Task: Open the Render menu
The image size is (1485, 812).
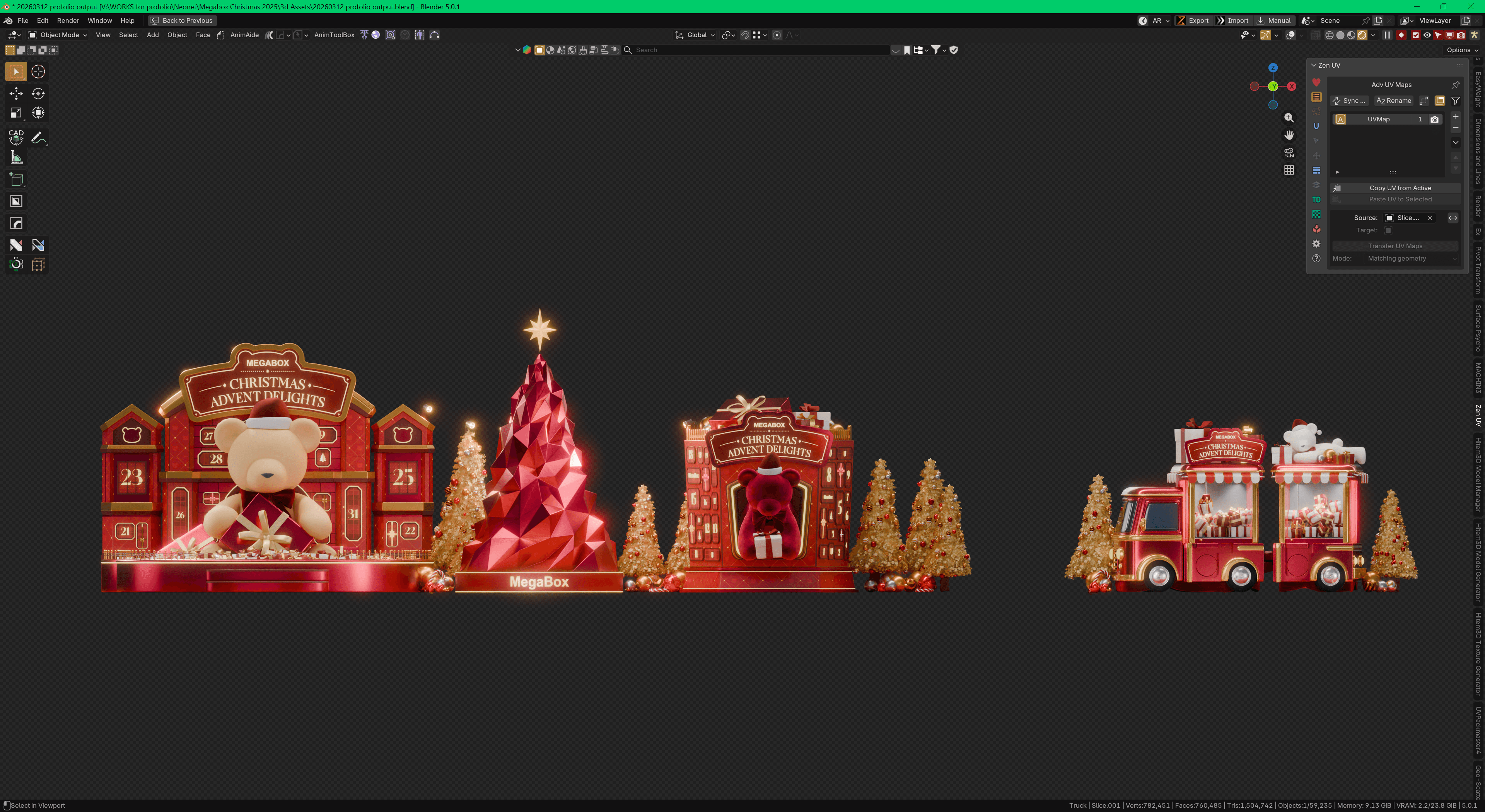Action: tap(67, 21)
